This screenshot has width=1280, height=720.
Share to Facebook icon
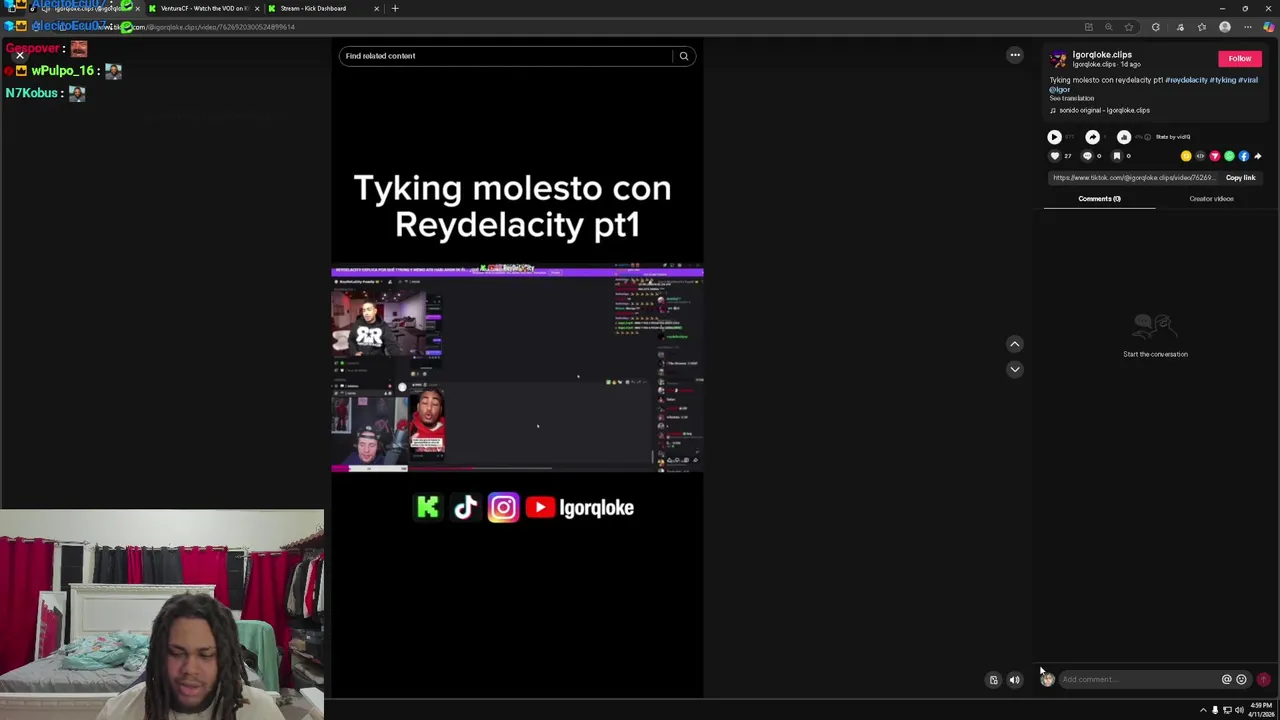[1244, 156]
